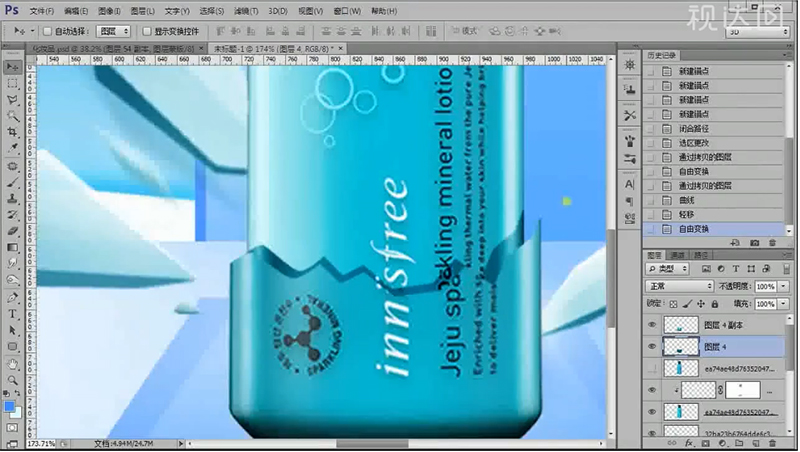The image size is (800, 452).
Task: Open the 正常 blend mode dropdown
Action: tap(679, 286)
